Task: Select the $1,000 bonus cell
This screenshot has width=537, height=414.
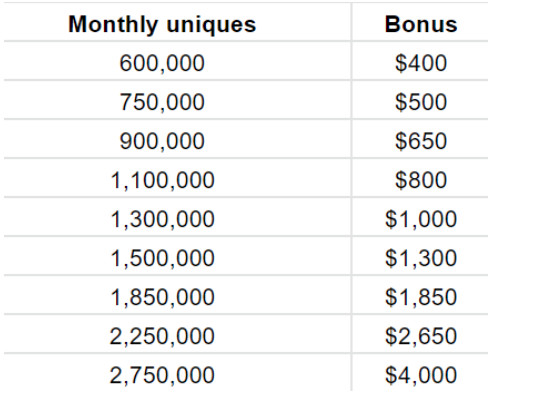Action: click(x=421, y=219)
